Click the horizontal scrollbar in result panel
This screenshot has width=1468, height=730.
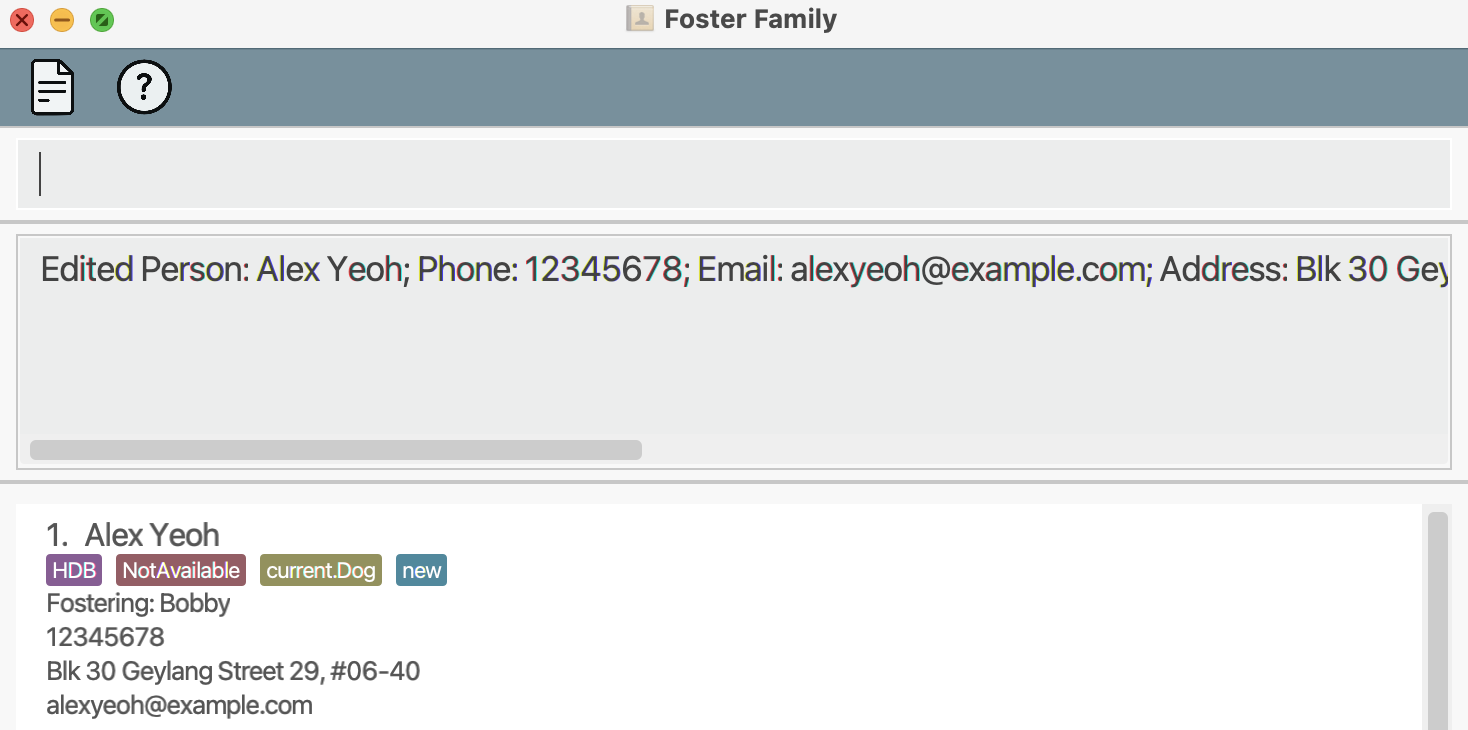[x=336, y=450]
